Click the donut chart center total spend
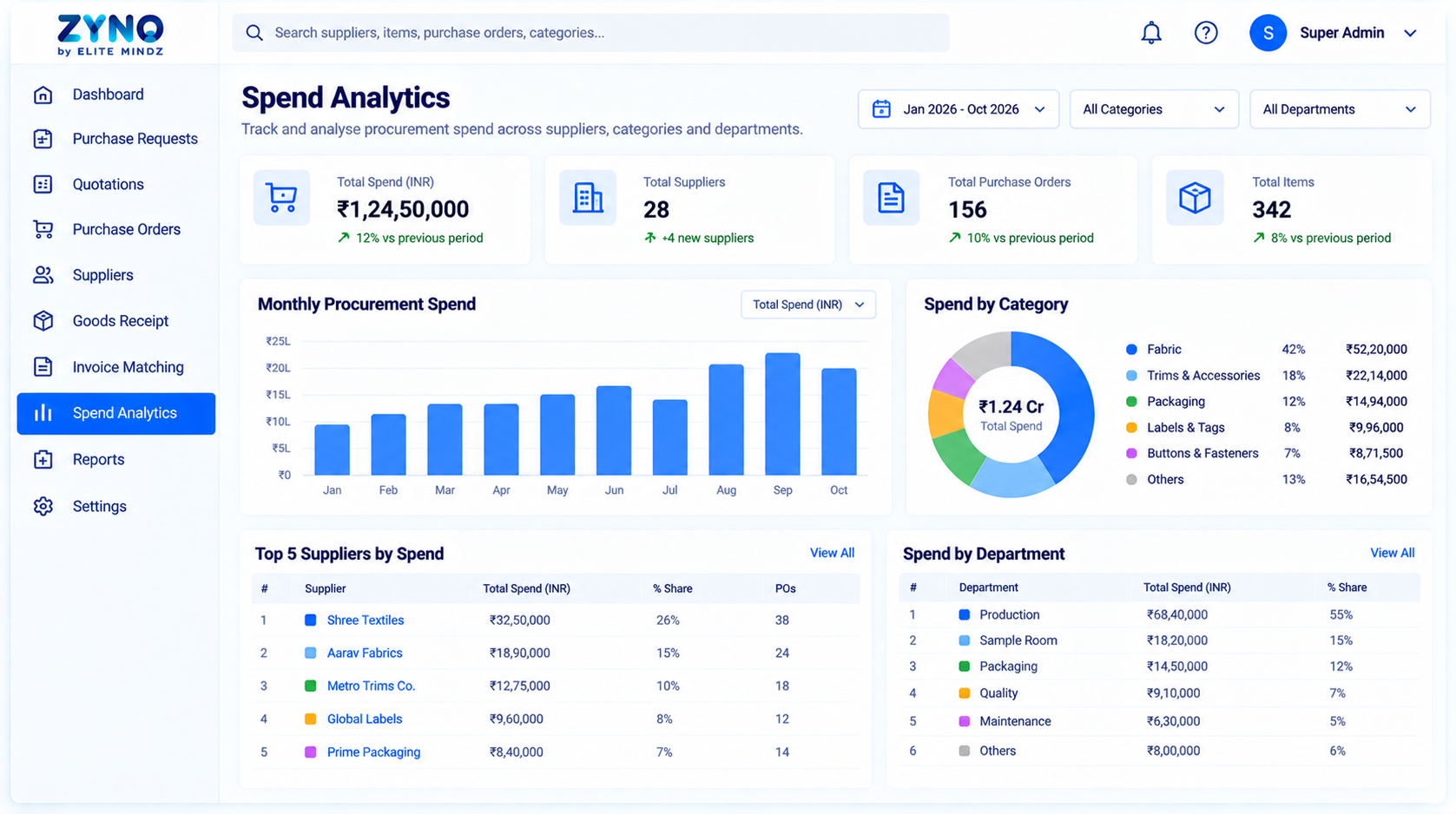This screenshot has height=814, width=1456. [1011, 415]
